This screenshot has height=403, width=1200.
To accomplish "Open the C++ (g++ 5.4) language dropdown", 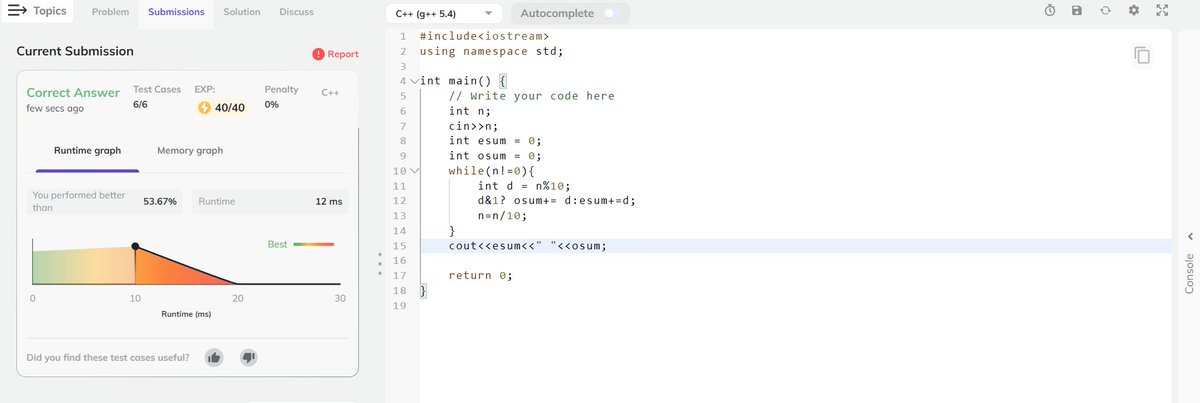I will click(x=444, y=13).
